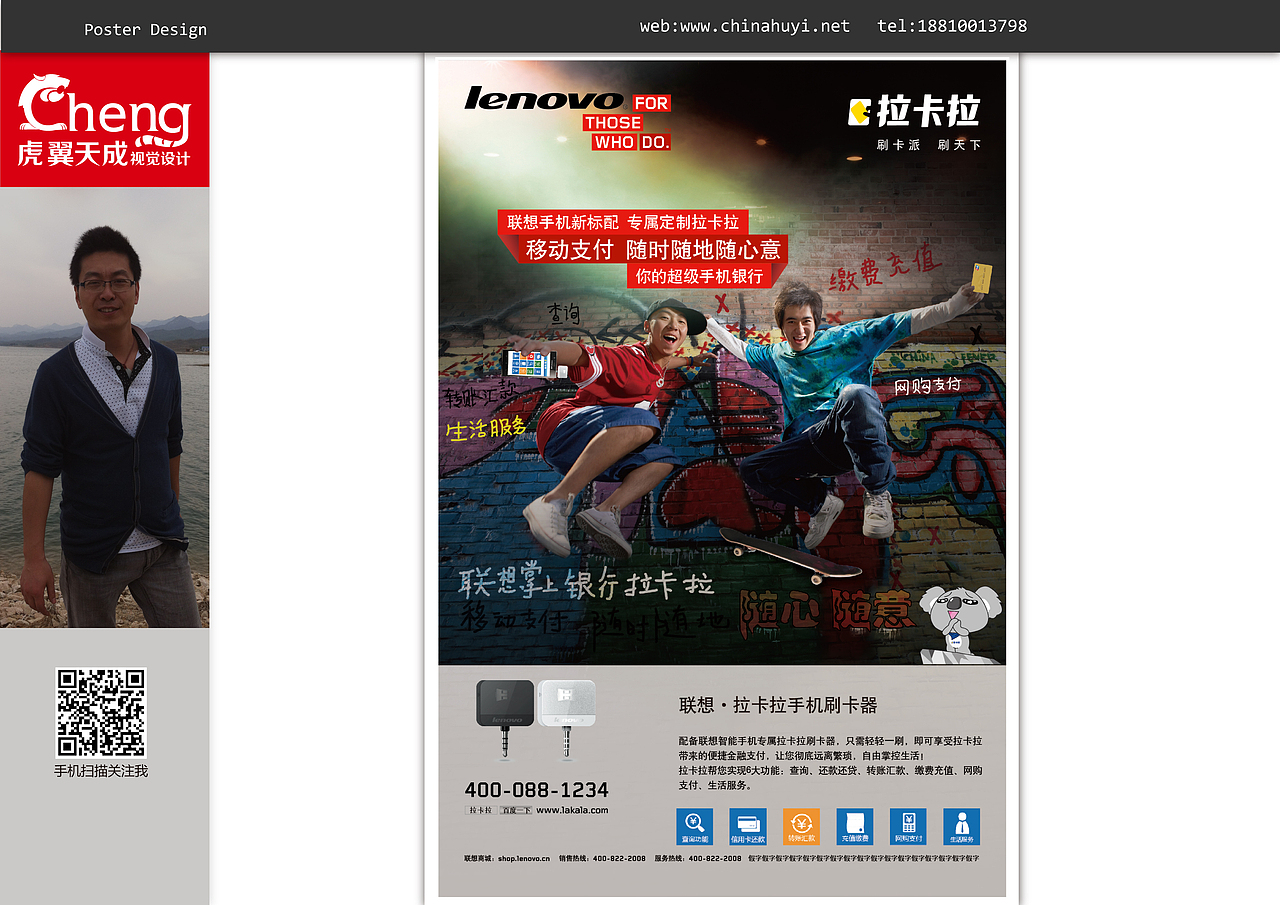Click the 联想·拉卡拉手机刷卡器 heading
The width and height of the screenshot is (1280, 905).
(x=778, y=705)
